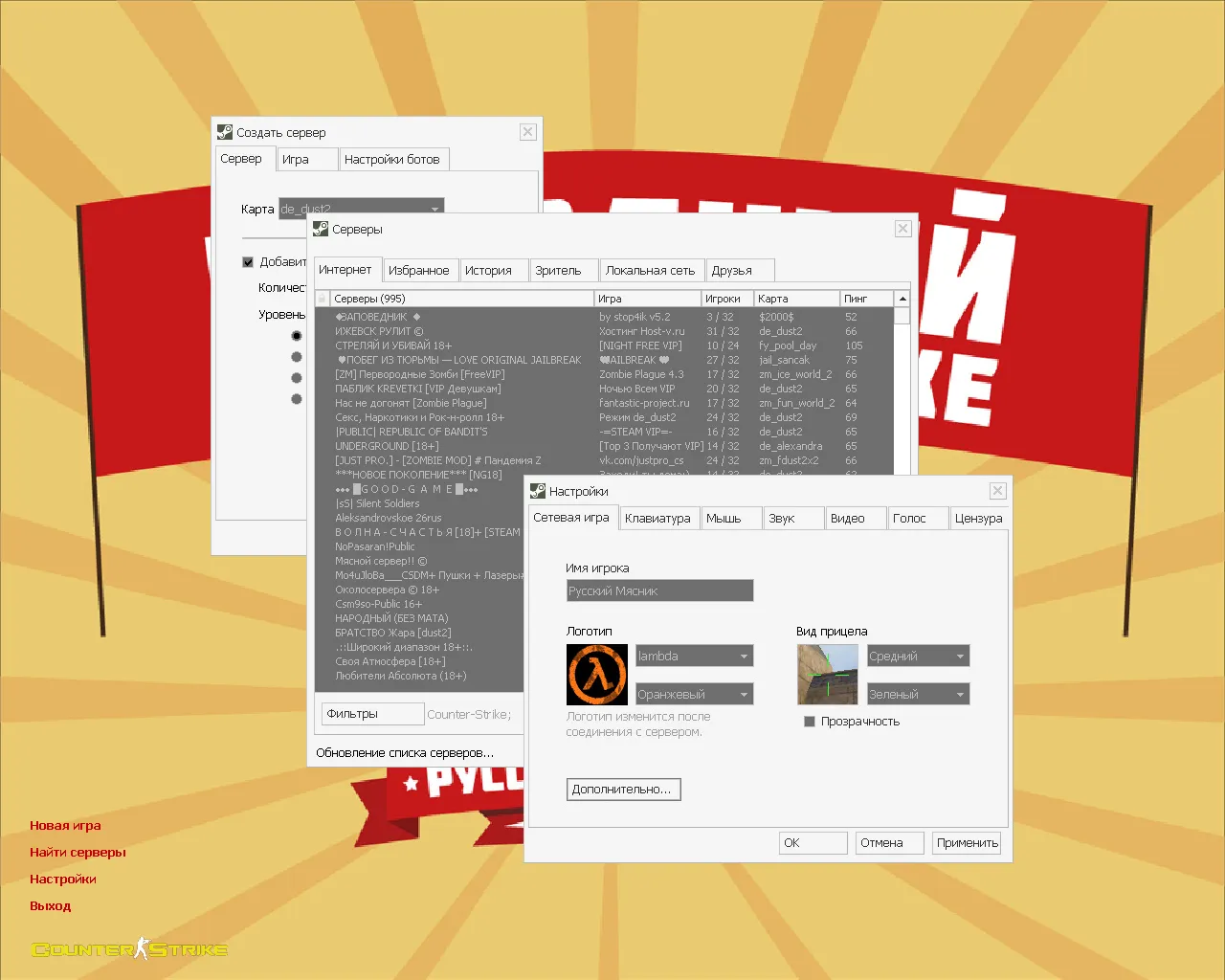Click the Steam icon in Создать сервер window
This screenshot has width=1225, height=980.
pyautogui.click(x=225, y=132)
